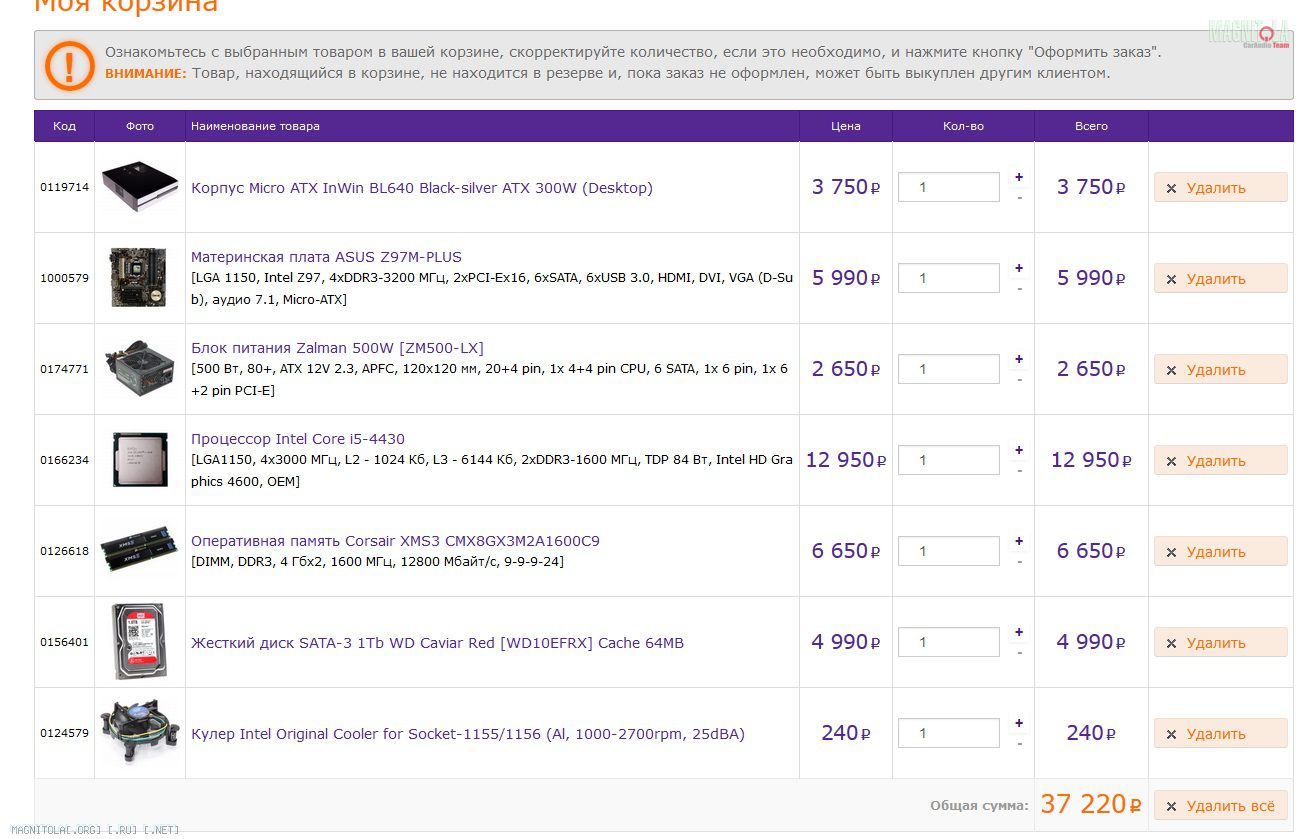Focus quantity field for Zalman 500W
The image size is (1309, 839).
(949, 369)
